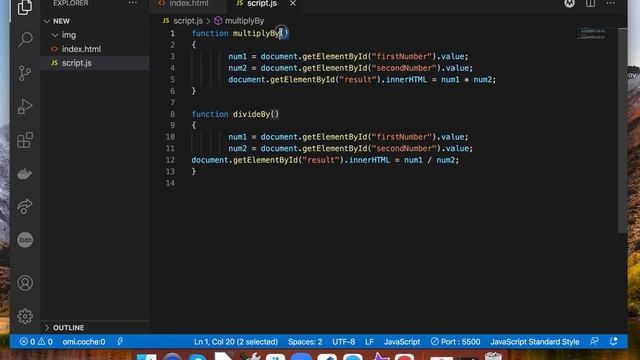Click the divideBy function name on line 8

point(251,114)
